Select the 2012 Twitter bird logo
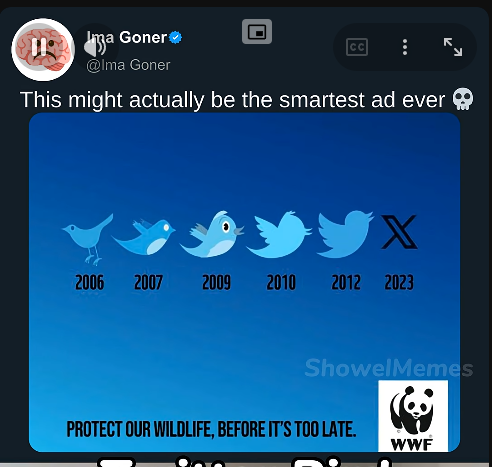 click(x=345, y=234)
